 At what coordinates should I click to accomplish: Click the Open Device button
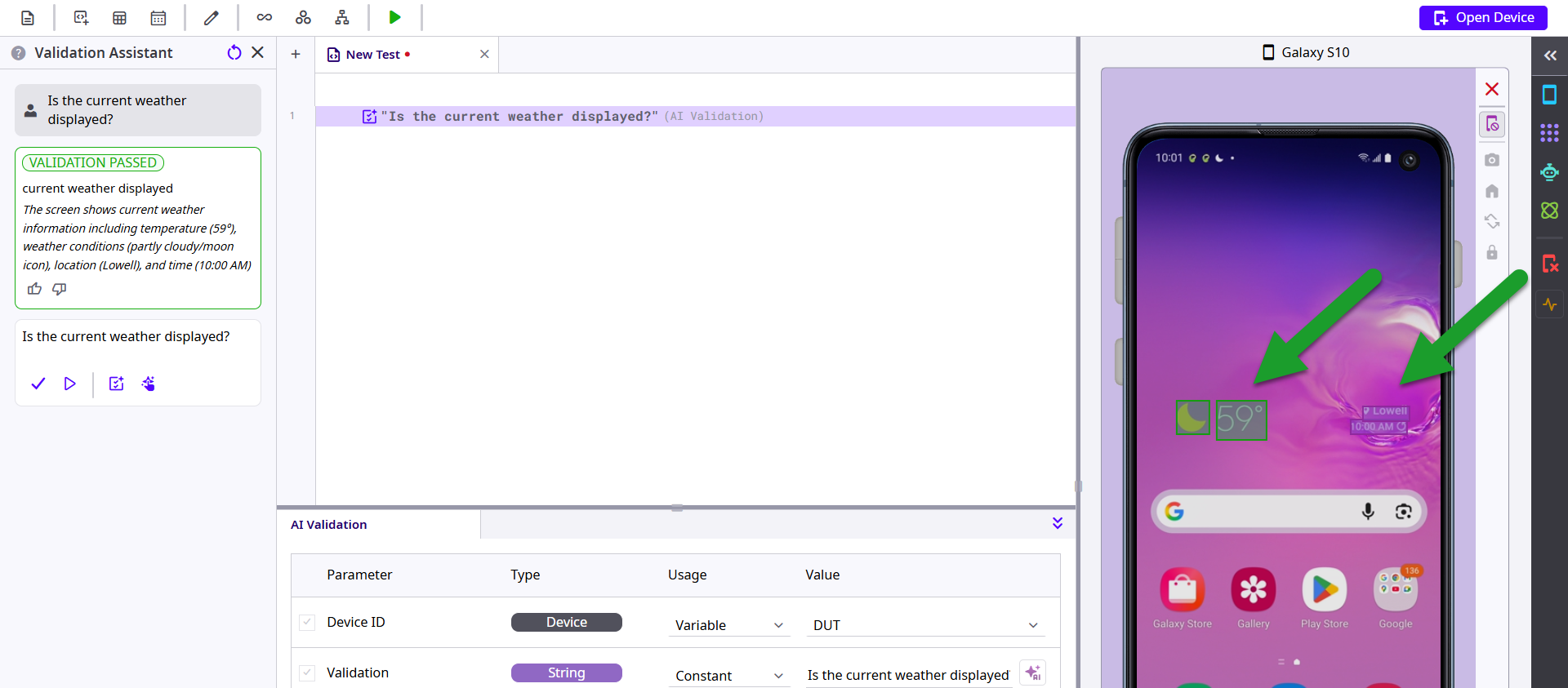(1483, 17)
